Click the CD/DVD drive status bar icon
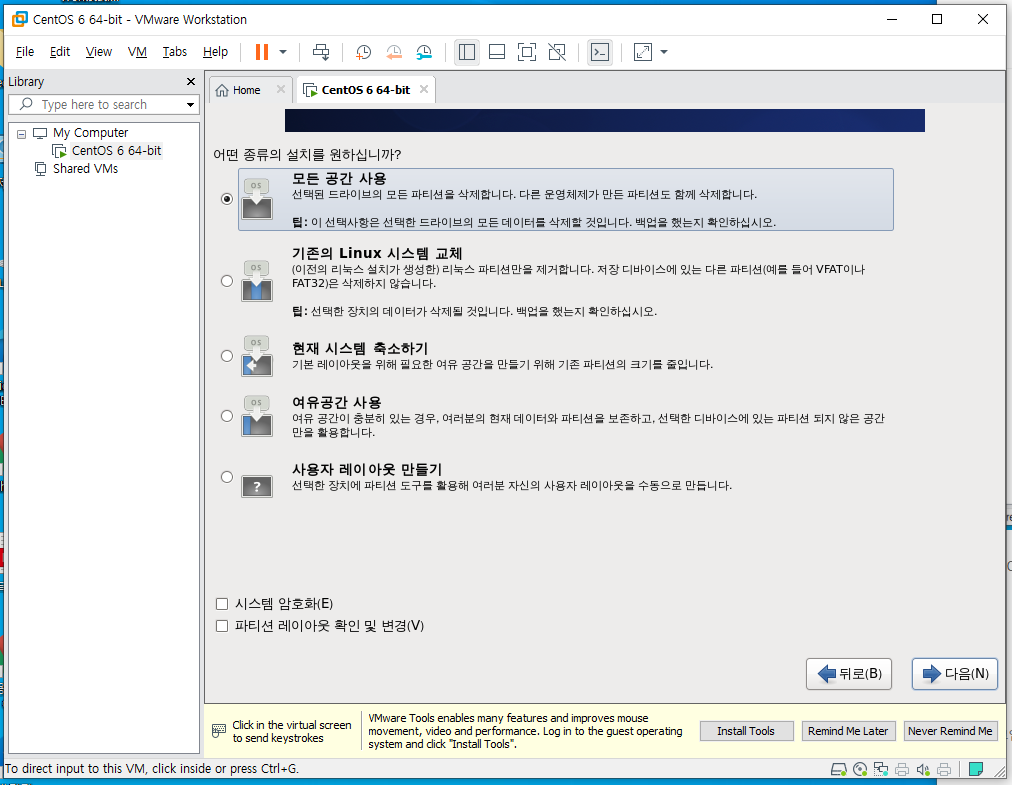The image size is (1012, 785). pyautogui.click(x=860, y=769)
